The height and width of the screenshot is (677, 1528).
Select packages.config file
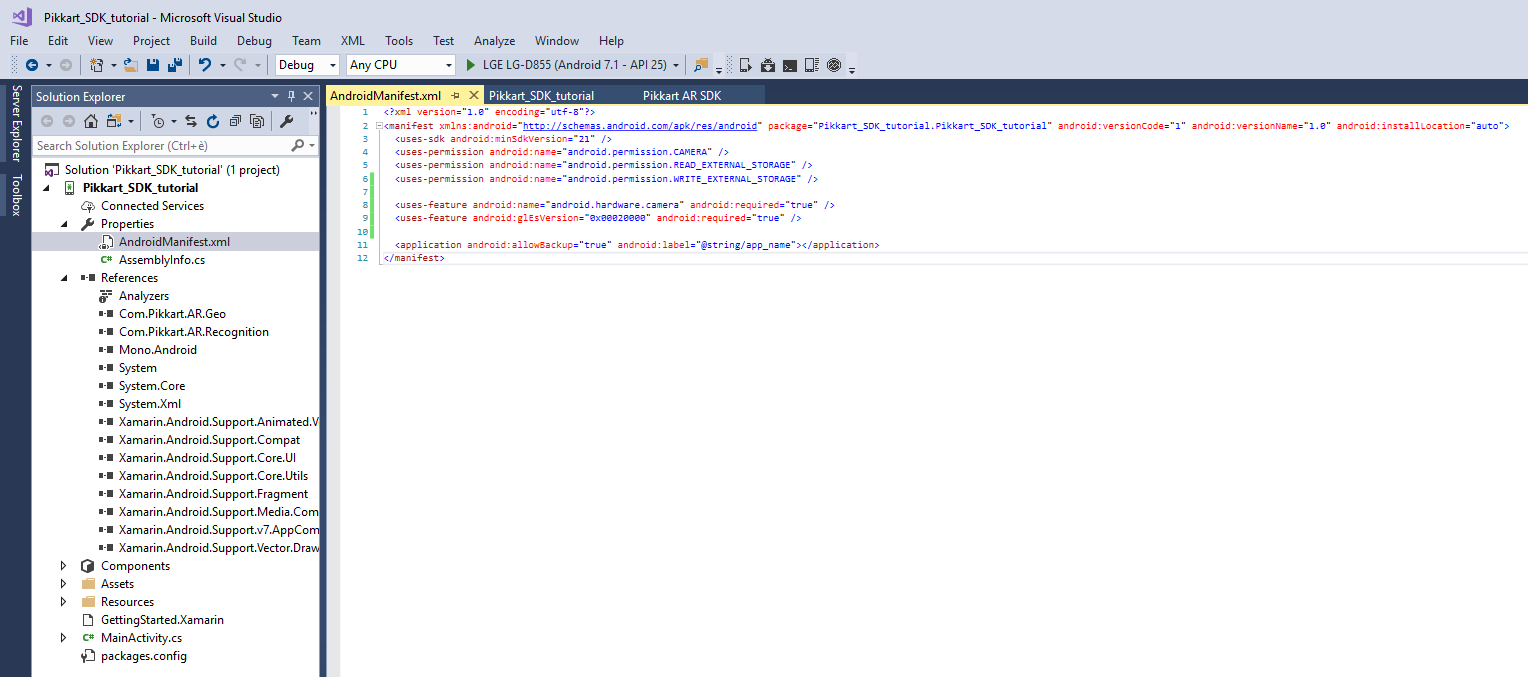tap(144, 656)
